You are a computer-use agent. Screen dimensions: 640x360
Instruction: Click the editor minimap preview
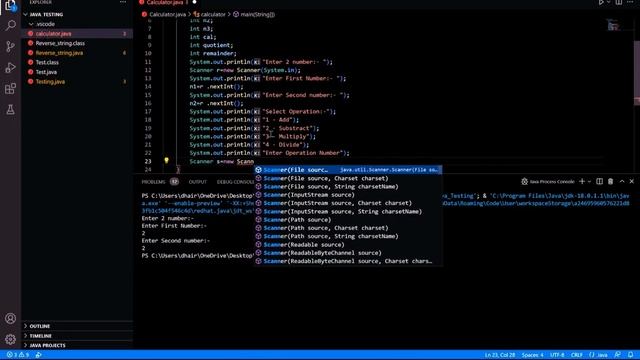point(613,25)
